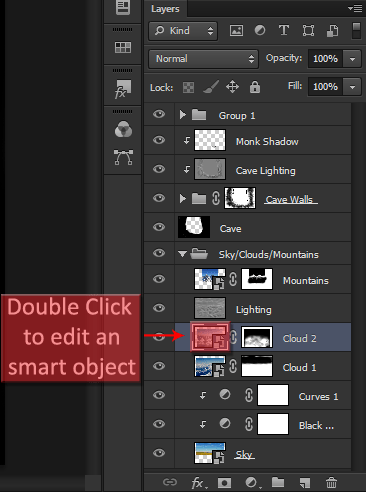This screenshot has width=366, height=492.
Task: Hide the Sky layer
Action: (159, 453)
